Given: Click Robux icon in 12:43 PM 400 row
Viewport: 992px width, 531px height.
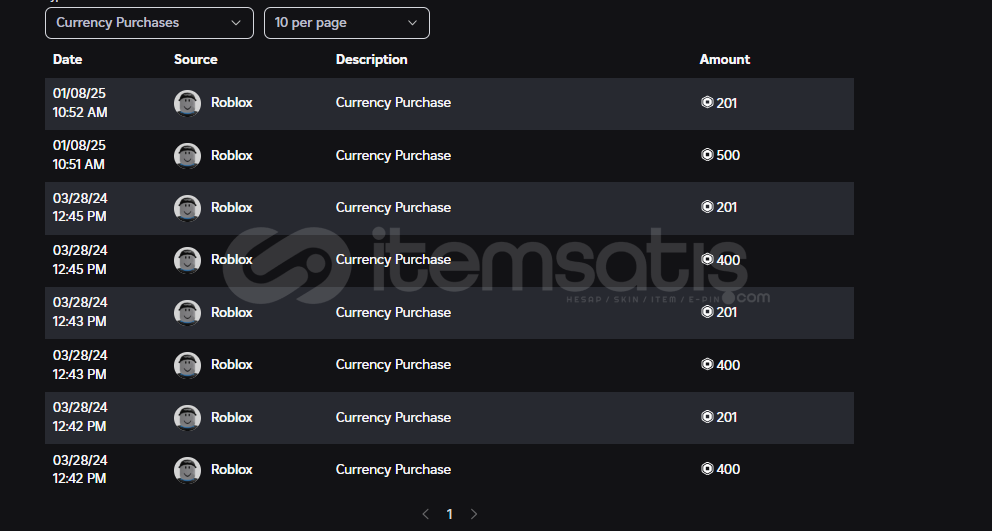Looking at the screenshot, I should click(x=707, y=364).
